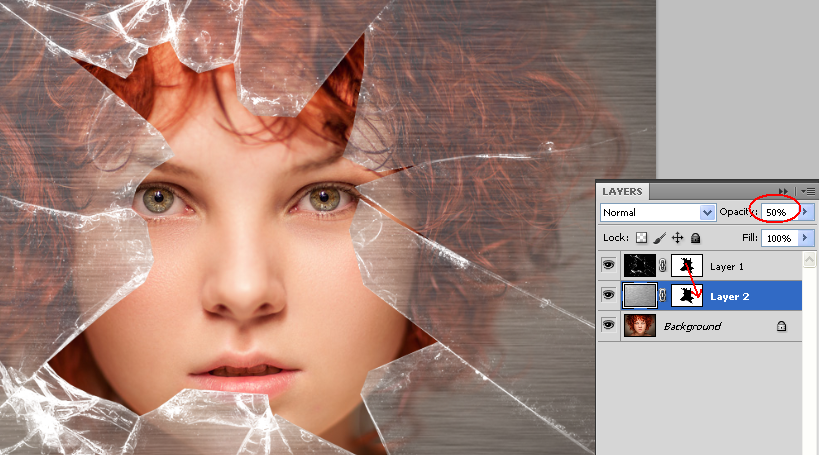Image resolution: width=819 pixels, height=455 pixels.
Task: Toggle the link icon on Layer 1
Action: tap(663, 265)
